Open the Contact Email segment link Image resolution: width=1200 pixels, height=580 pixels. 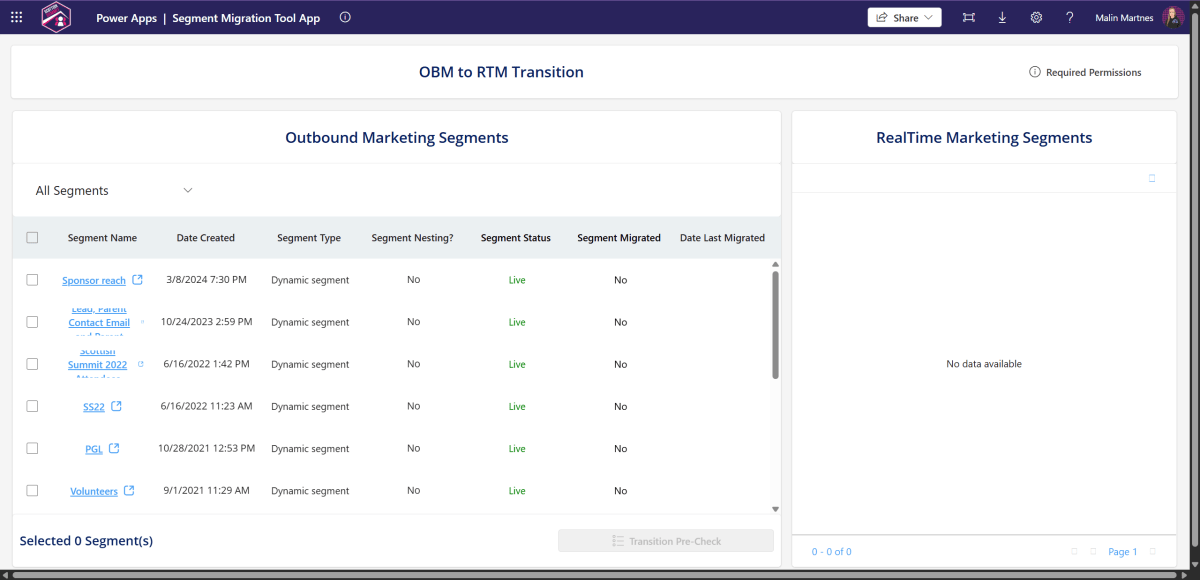[x=99, y=322]
